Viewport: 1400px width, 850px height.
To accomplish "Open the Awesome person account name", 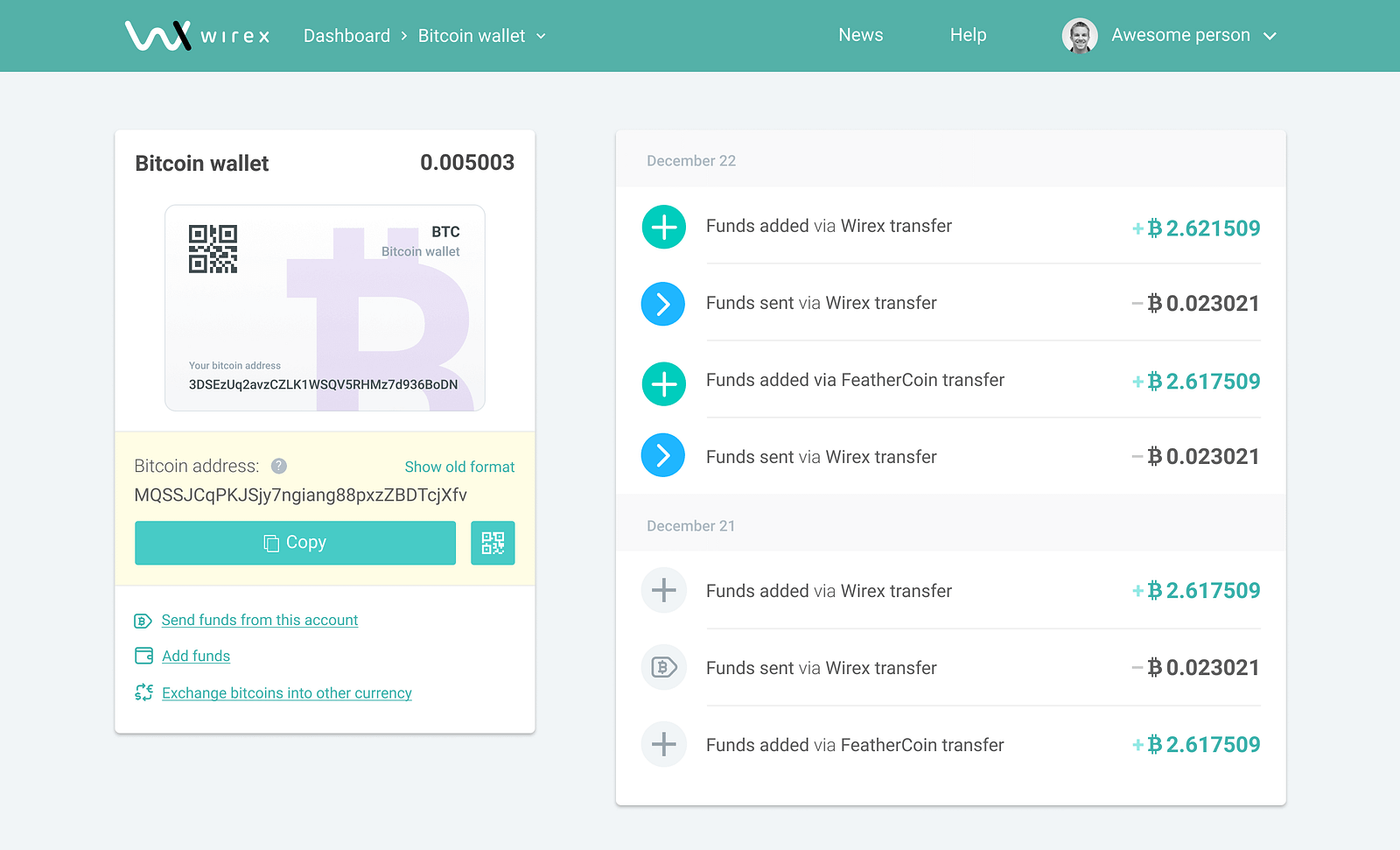I will pos(1180,35).
